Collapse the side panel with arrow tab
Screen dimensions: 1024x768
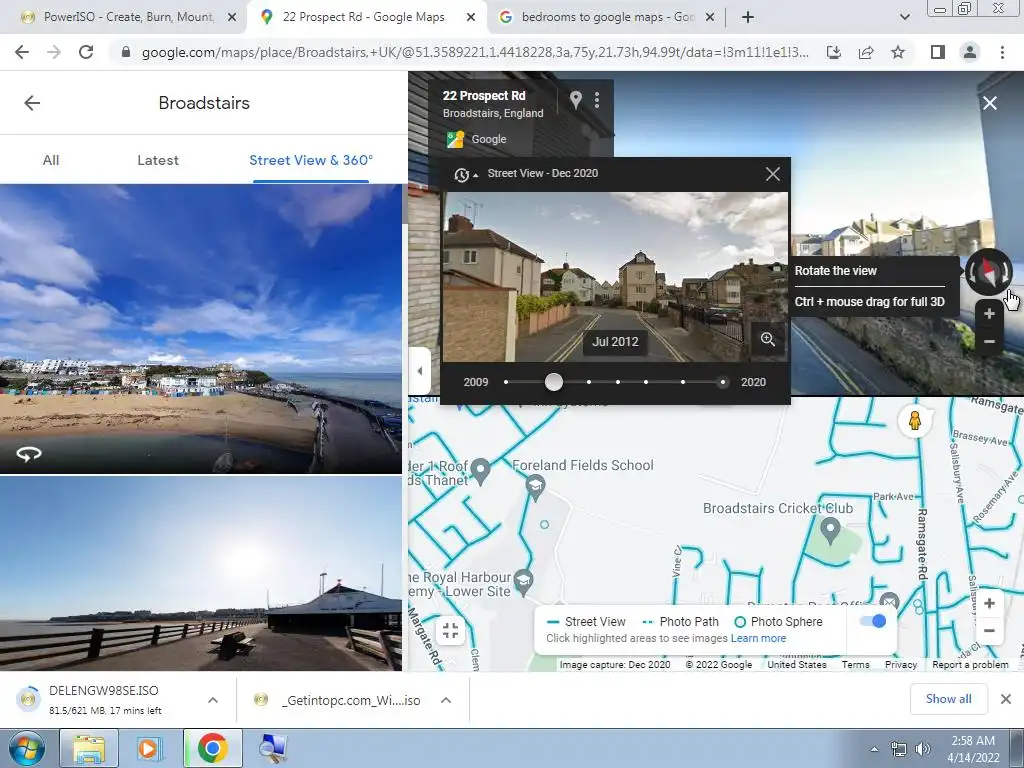click(419, 371)
